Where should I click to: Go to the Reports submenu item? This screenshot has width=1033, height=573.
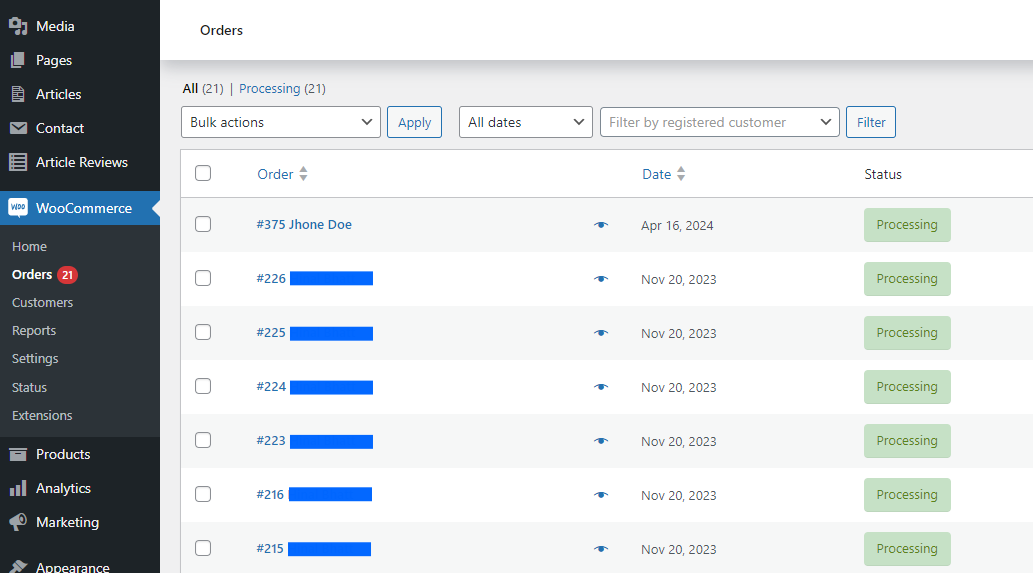point(34,330)
